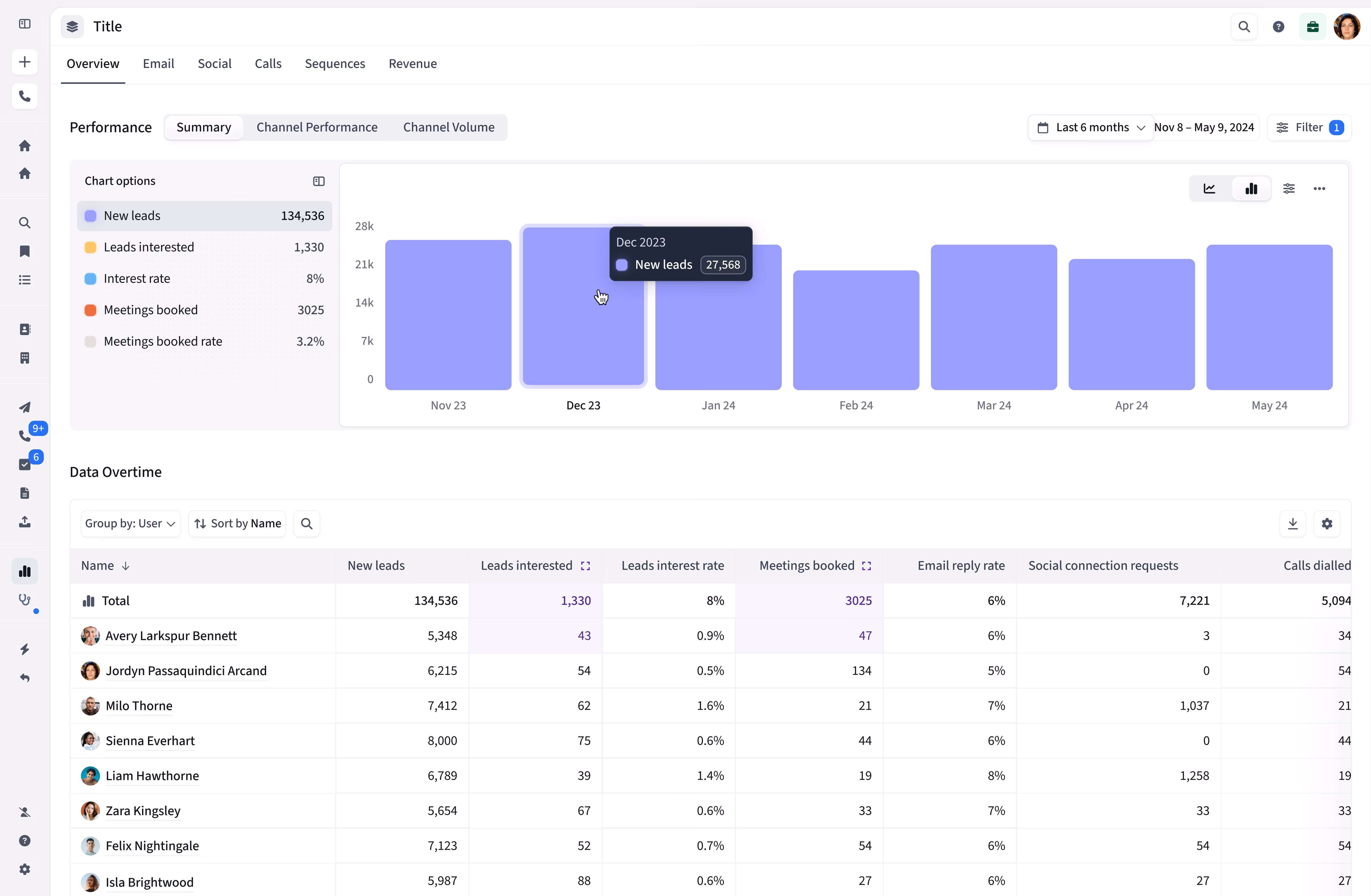Open the phone dialer icon below plus
This screenshot has height=896, width=1371.
[x=25, y=96]
